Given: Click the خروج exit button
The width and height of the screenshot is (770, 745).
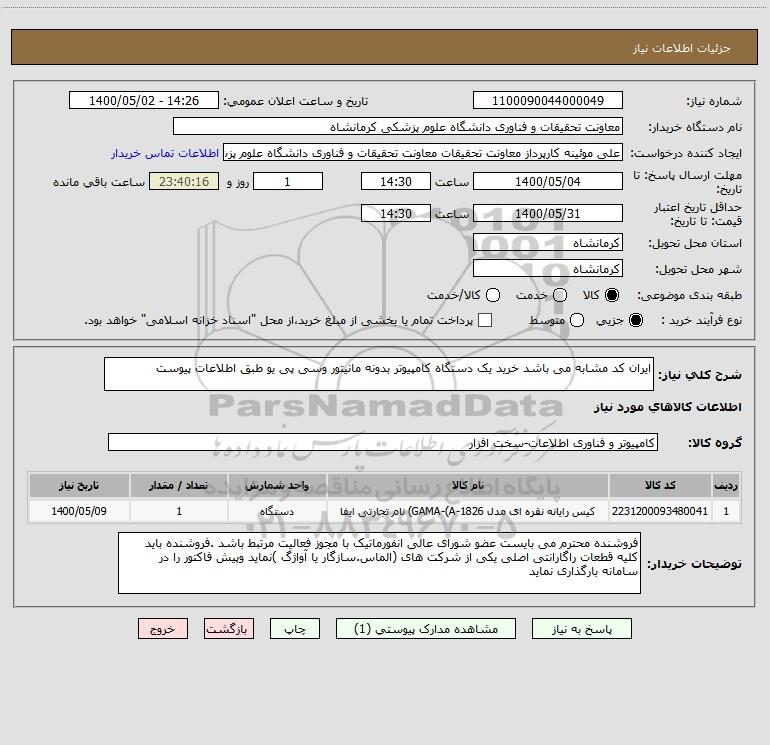Looking at the screenshot, I should point(163,629).
